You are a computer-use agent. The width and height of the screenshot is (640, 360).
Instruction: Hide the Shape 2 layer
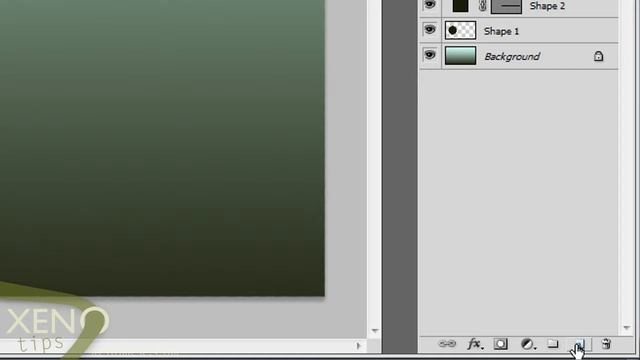(429, 5)
